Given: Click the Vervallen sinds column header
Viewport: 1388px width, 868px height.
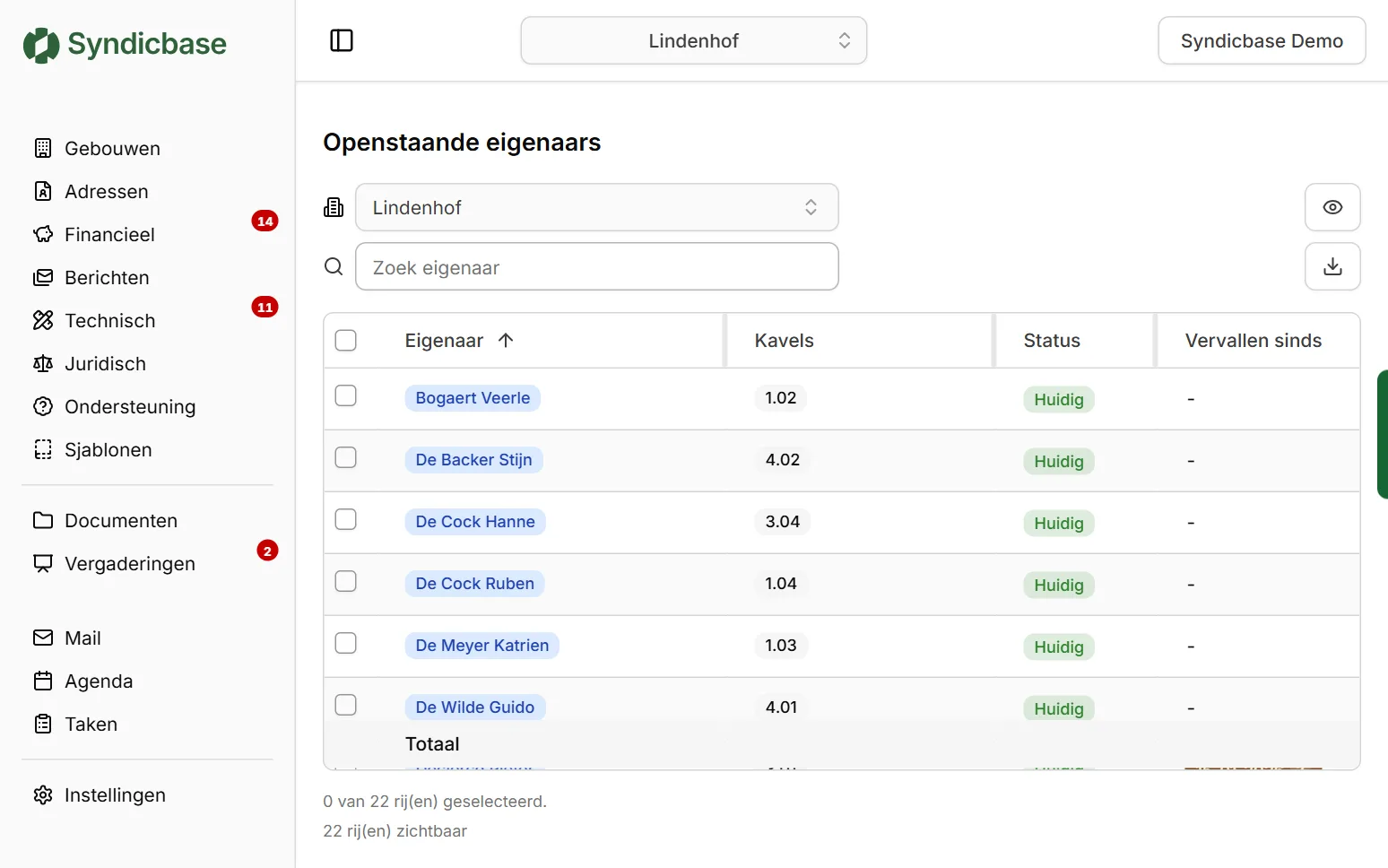Looking at the screenshot, I should tap(1254, 341).
